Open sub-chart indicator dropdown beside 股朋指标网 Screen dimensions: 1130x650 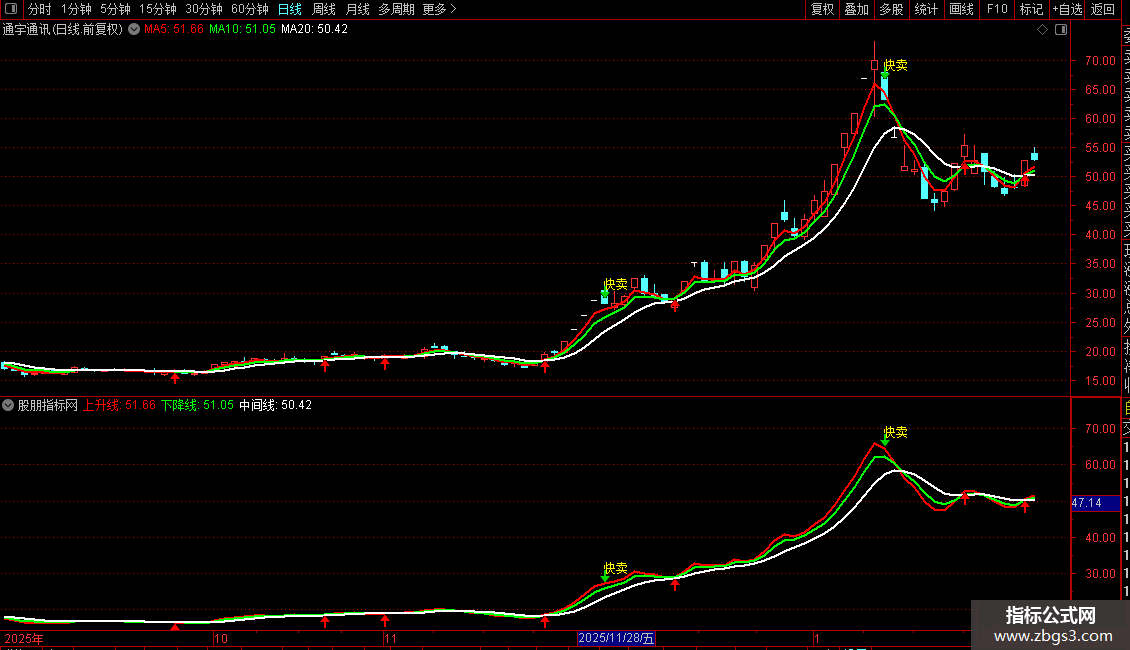point(8,405)
